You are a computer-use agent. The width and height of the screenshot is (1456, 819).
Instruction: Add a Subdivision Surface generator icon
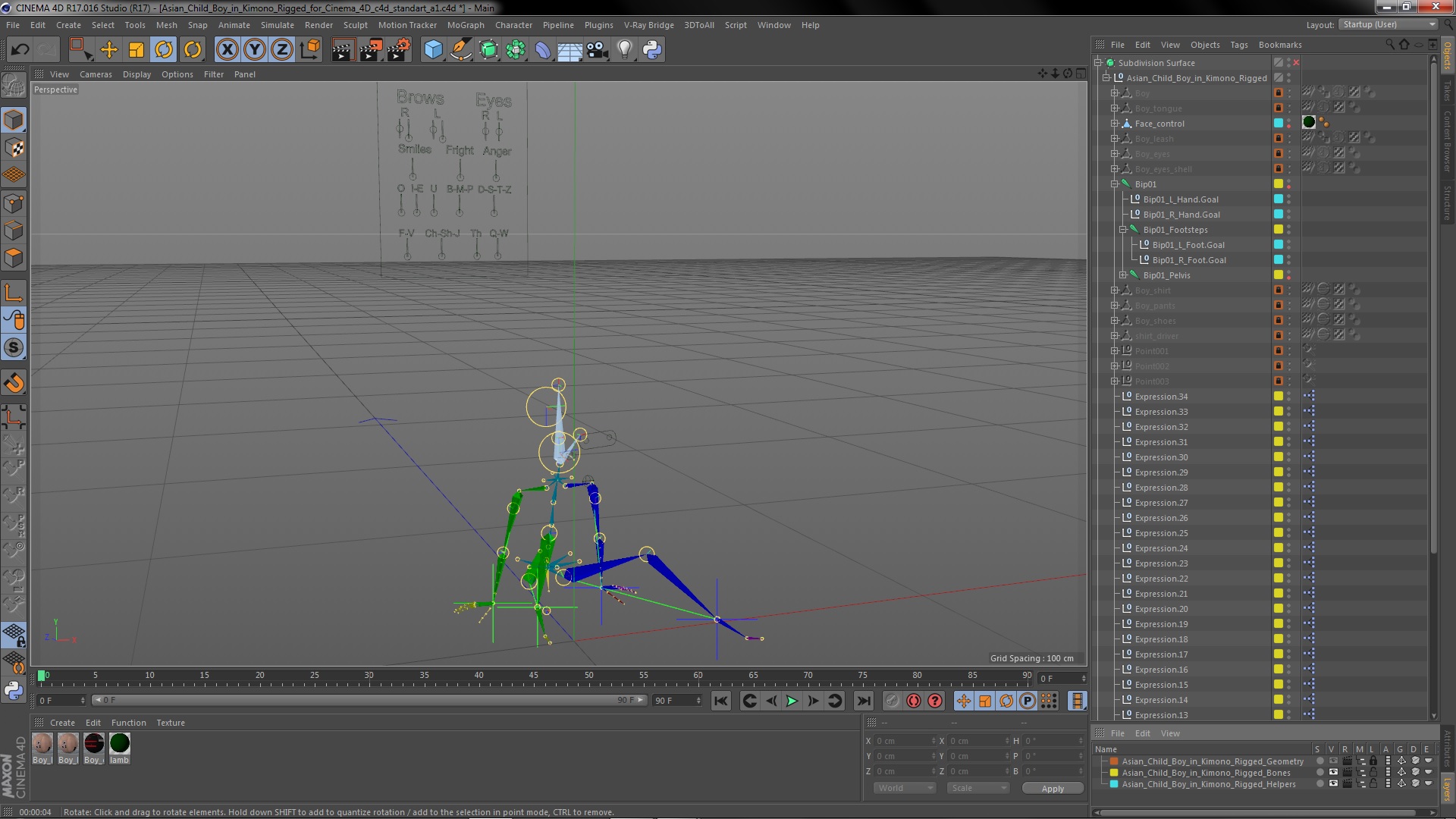coord(488,50)
